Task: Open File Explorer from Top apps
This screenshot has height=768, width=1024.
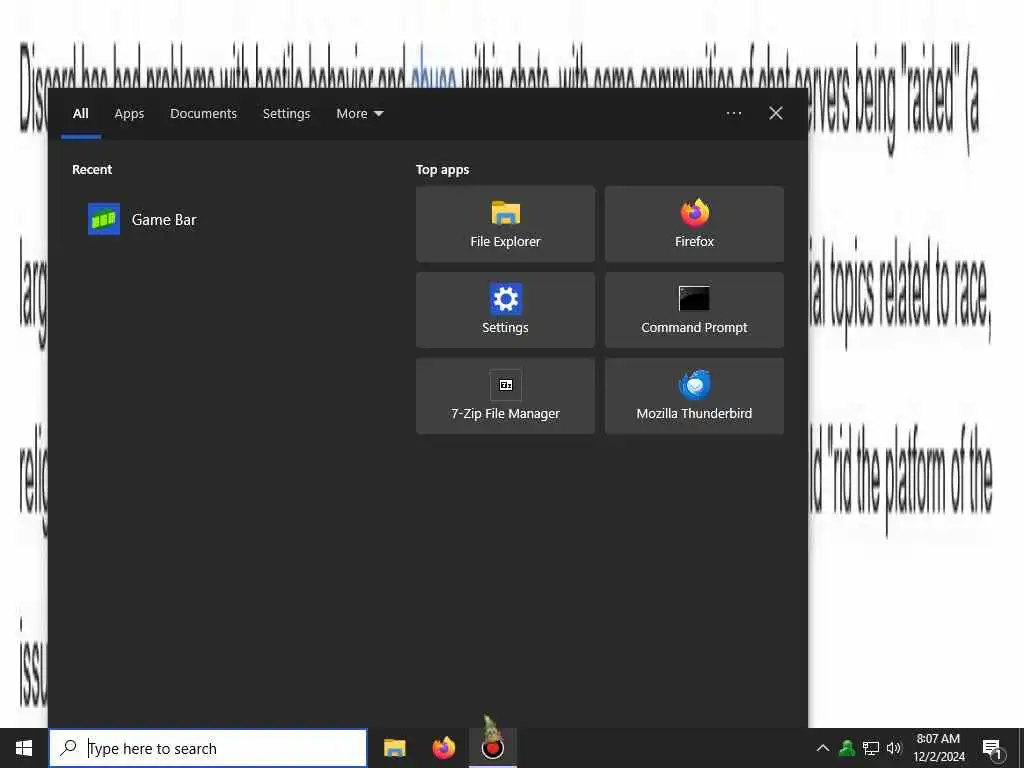Action: point(505,224)
